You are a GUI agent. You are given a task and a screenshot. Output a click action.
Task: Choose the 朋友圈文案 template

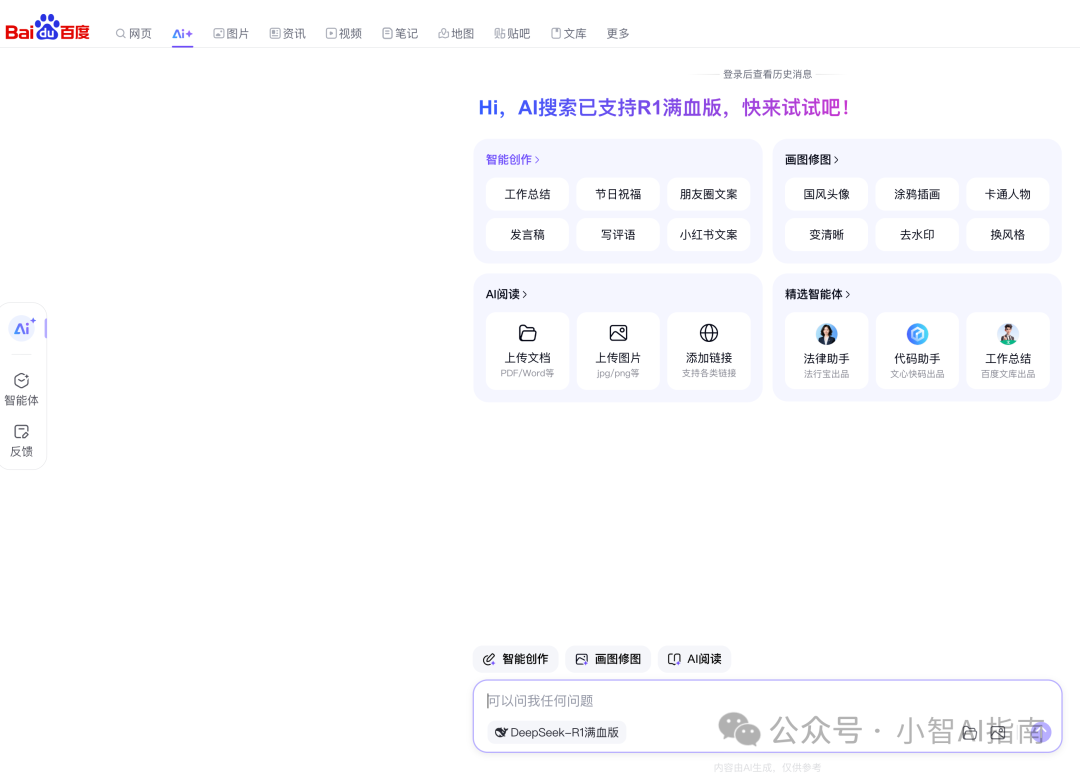[709, 194]
